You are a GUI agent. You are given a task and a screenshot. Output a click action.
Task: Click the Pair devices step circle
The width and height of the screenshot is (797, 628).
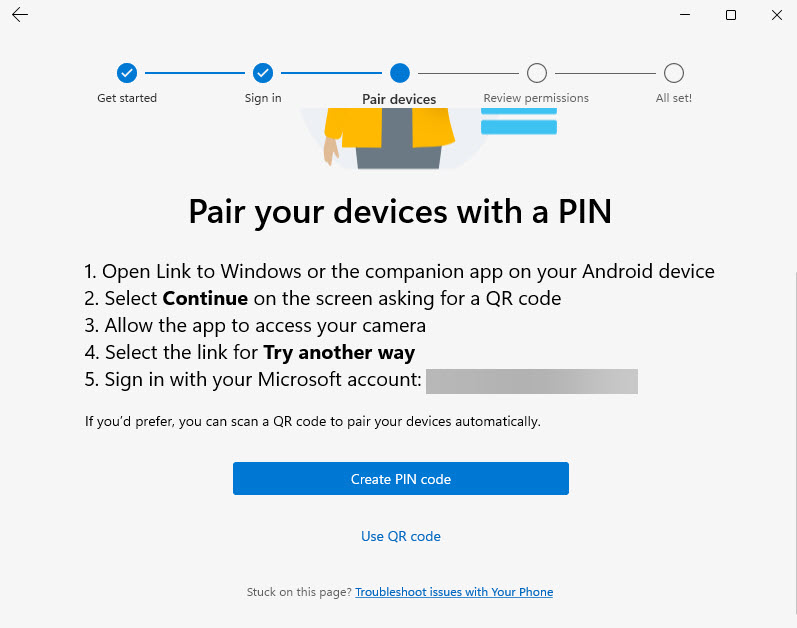(400, 73)
